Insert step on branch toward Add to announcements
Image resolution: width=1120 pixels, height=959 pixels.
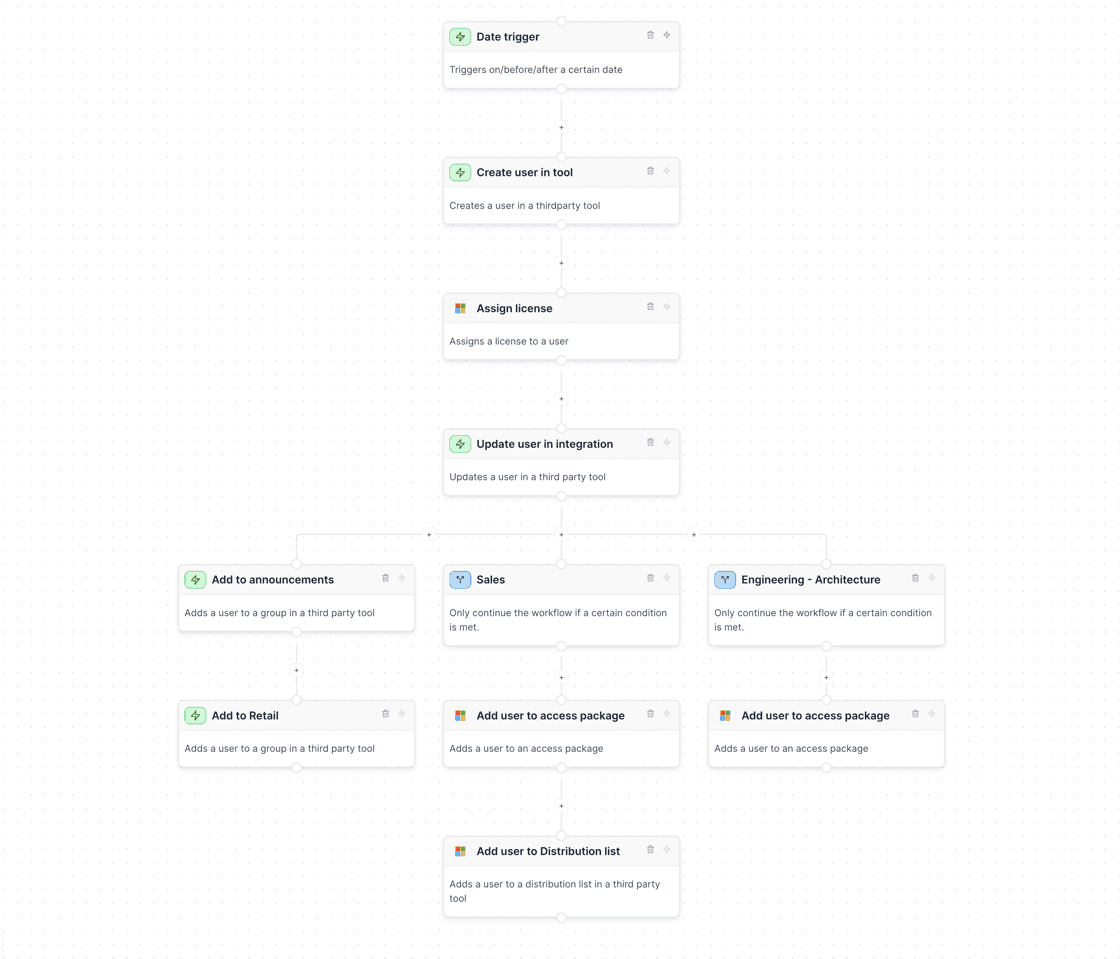(429, 534)
